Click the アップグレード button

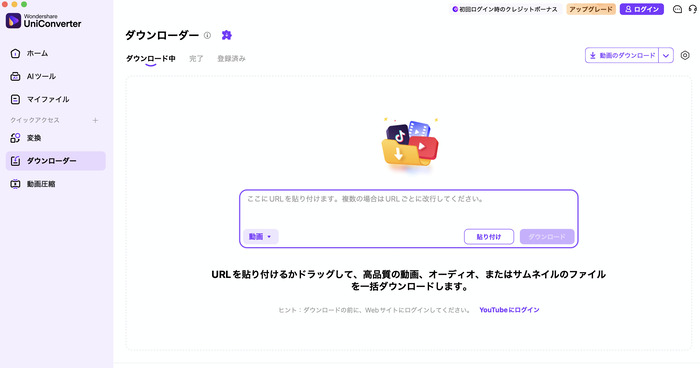pyautogui.click(x=591, y=9)
